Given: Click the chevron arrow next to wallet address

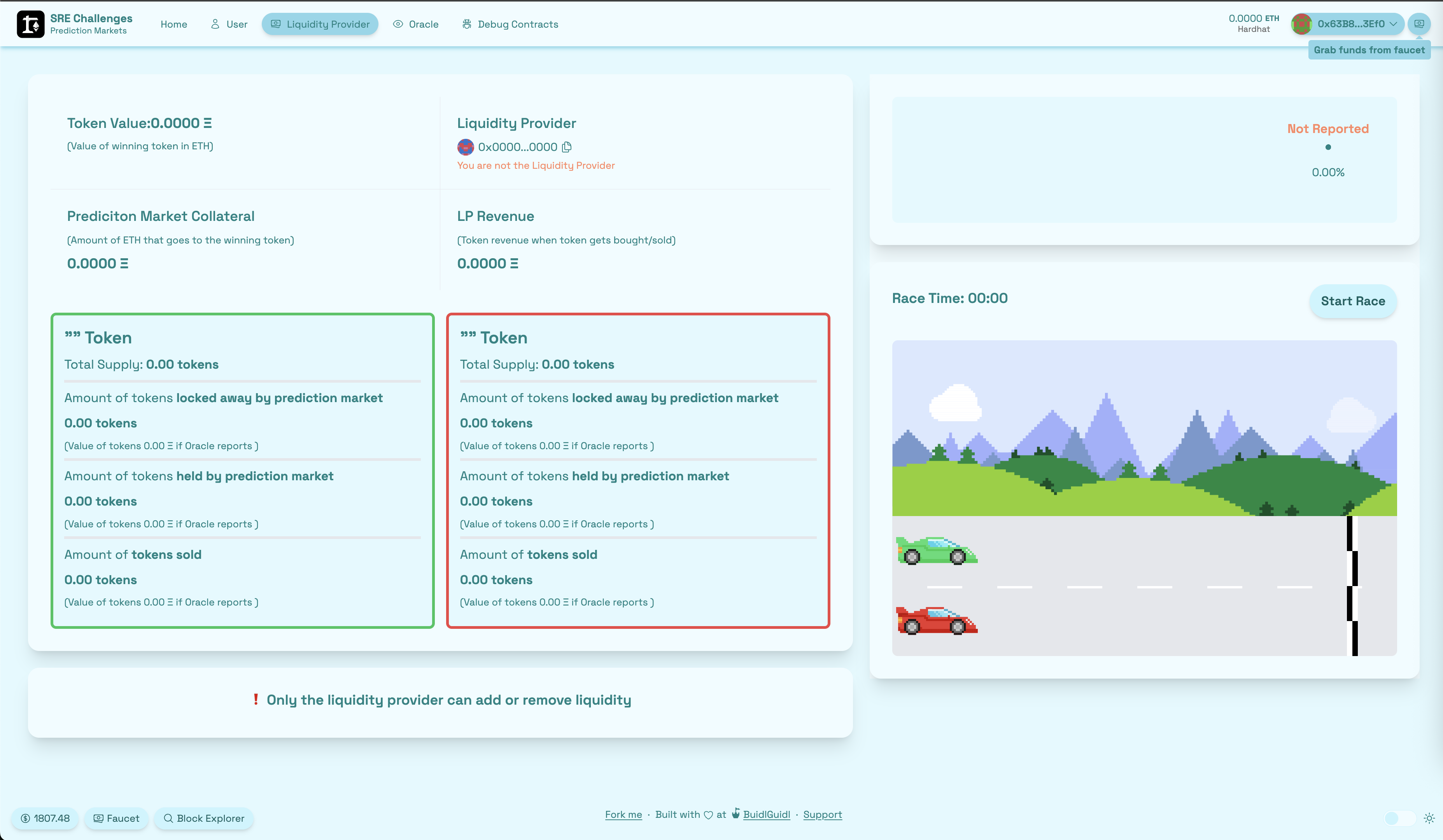Looking at the screenshot, I should tap(1393, 24).
